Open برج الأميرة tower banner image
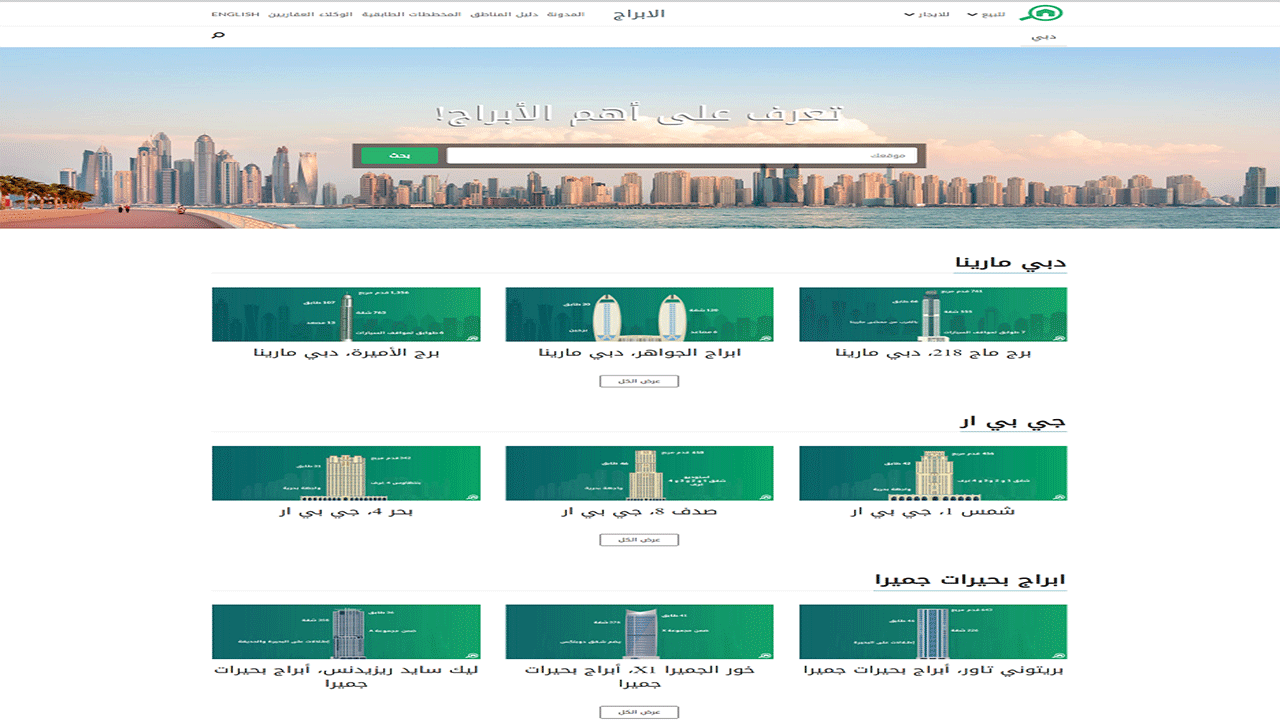The height and width of the screenshot is (720, 1280). (346, 315)
